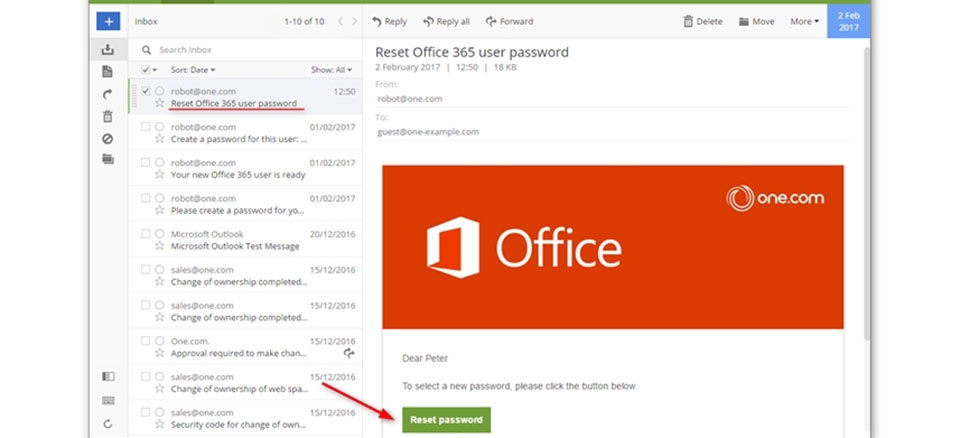Star the 'Approval required to make chan...' email
The image size is (960, 438).
tap(160, 353)
